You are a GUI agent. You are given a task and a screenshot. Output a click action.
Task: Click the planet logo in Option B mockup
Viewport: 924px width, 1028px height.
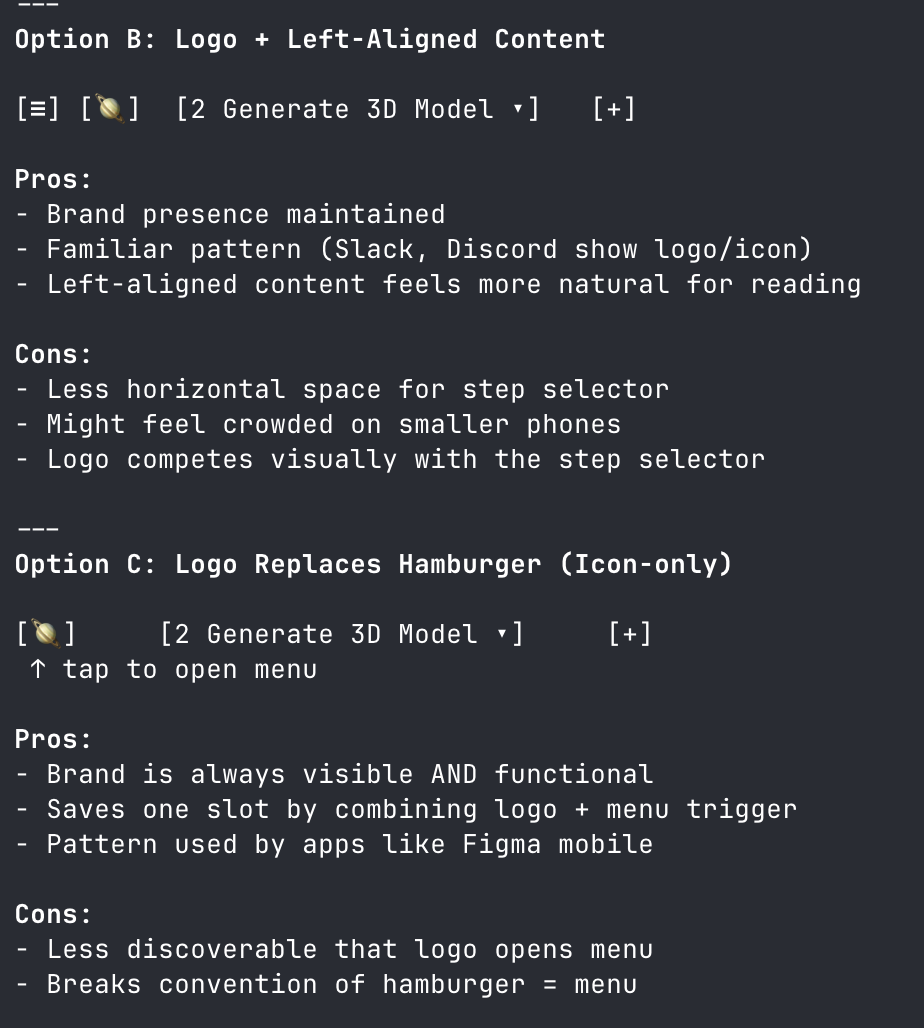pos(110,109)
